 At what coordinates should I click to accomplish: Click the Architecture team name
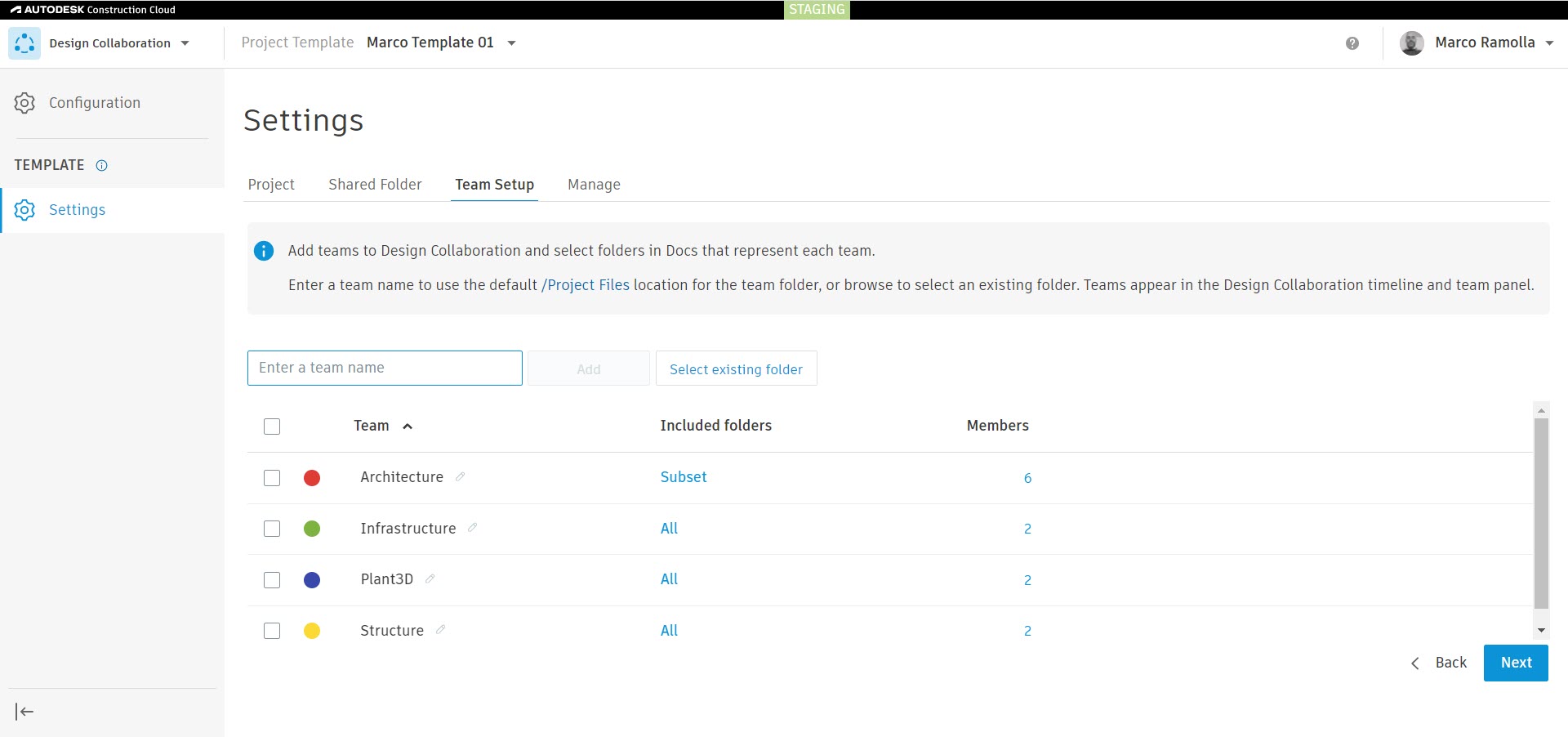tap(402, 477)
